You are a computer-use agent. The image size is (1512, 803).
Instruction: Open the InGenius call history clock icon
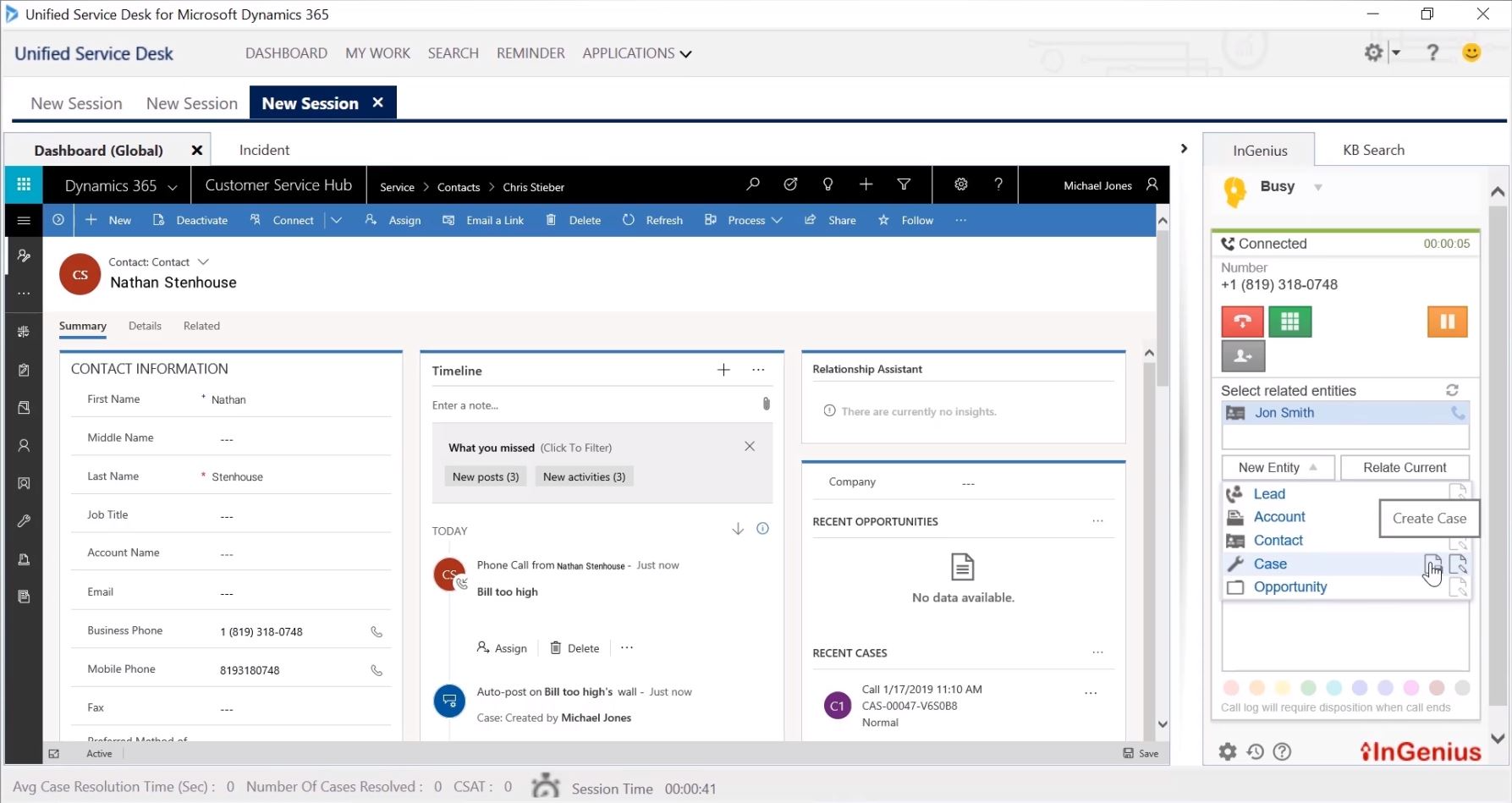coord(1255,751)
